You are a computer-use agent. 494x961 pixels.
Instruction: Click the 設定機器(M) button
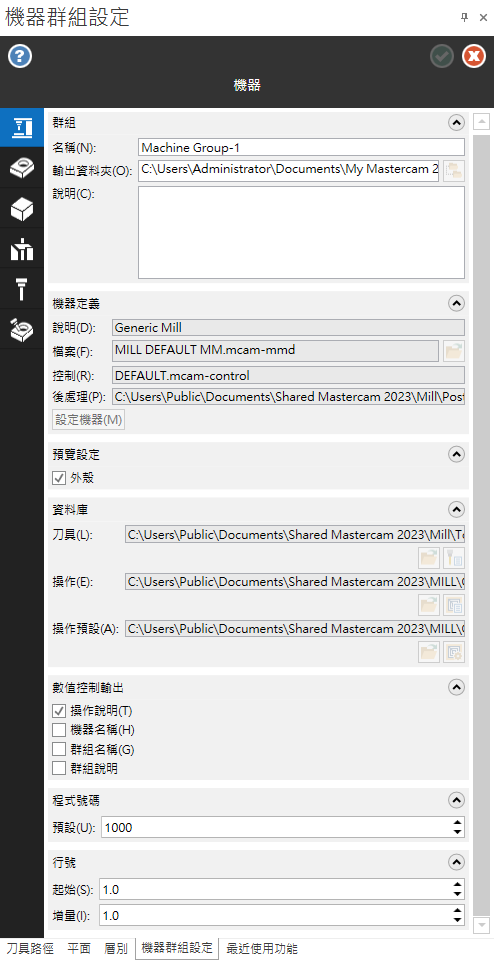tap(89, 420)
